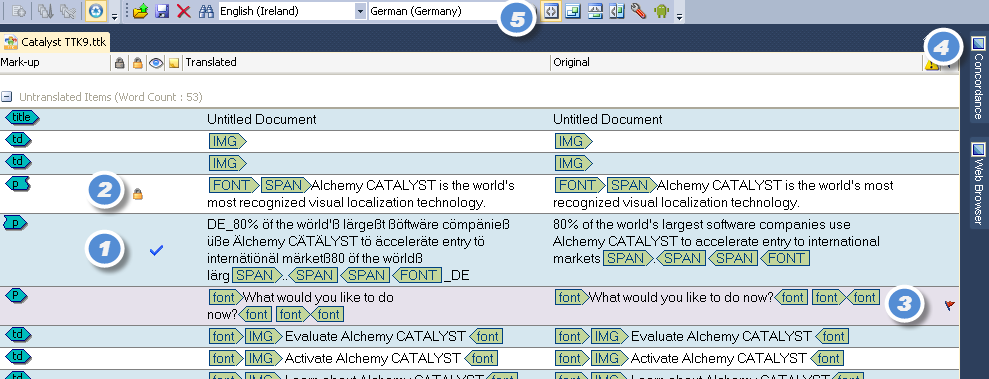
Task: Click the open file folder icon
Action: (140, 11)
